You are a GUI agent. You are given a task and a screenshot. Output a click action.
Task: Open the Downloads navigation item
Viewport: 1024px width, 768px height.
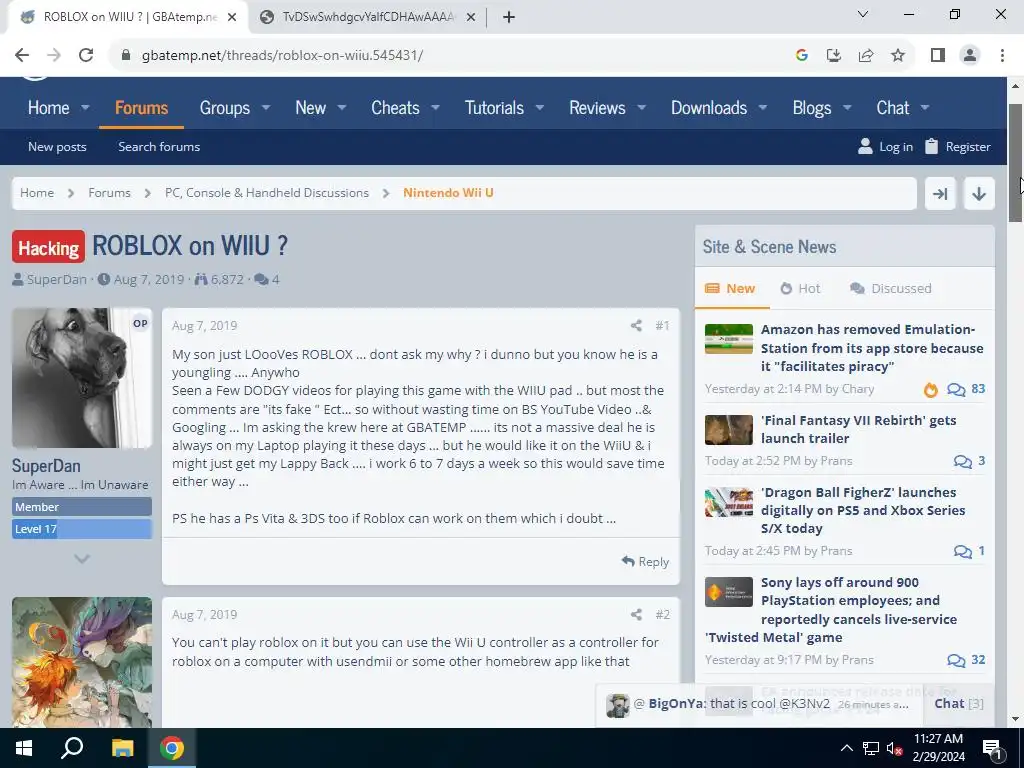coord(709,108)
